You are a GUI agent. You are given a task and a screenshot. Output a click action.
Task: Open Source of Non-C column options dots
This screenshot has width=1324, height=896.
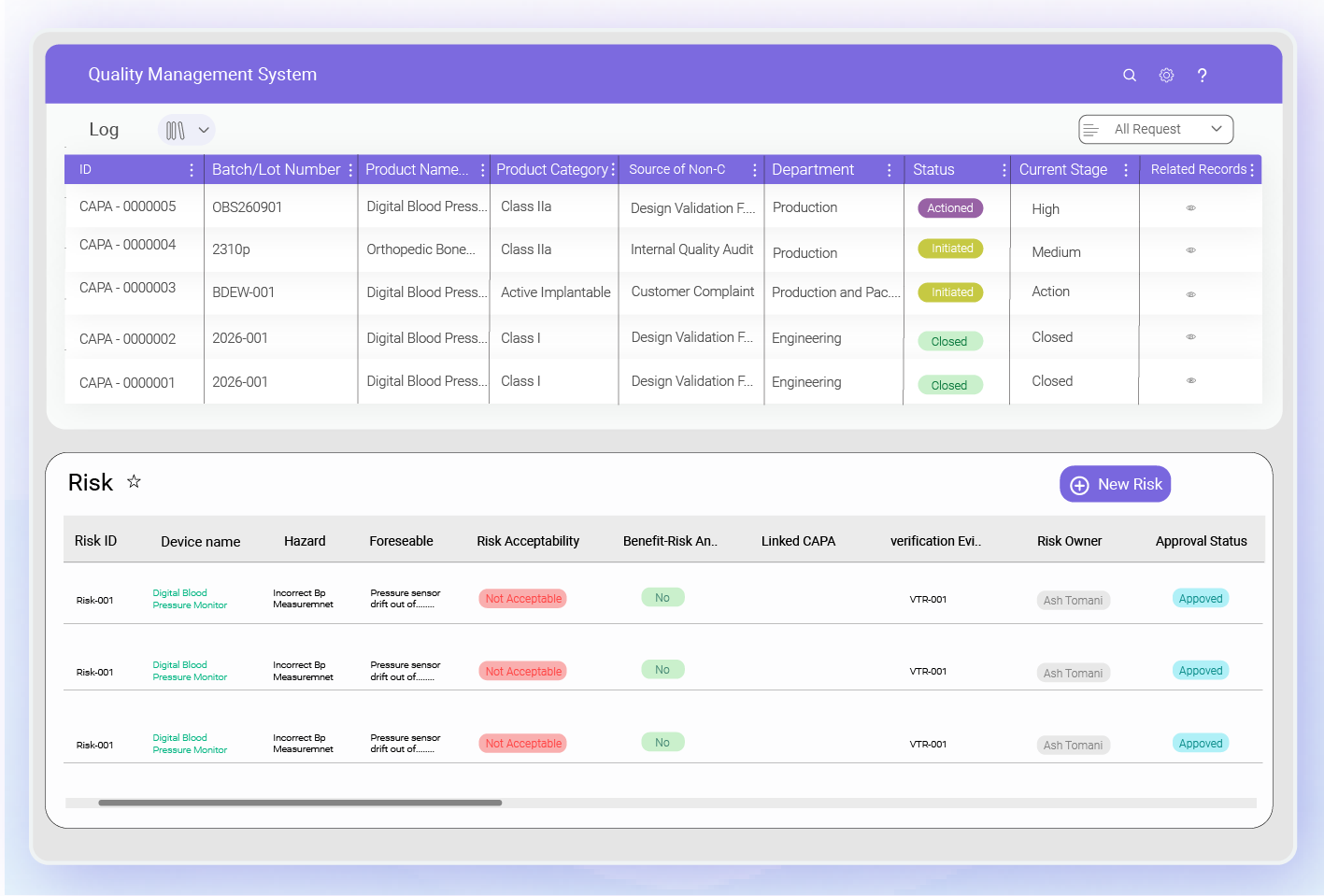click(755, 170)
